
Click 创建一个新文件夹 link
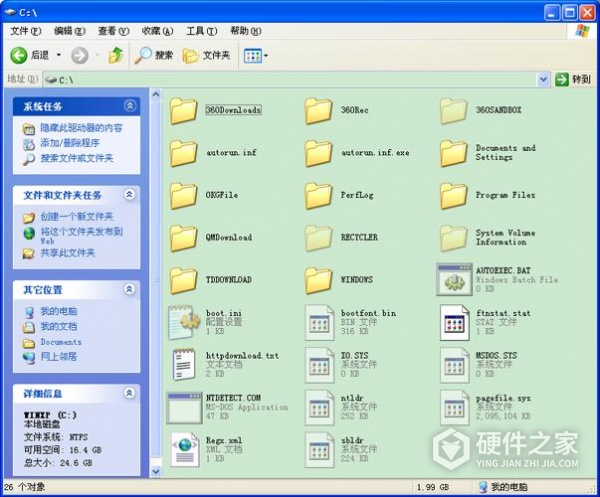coord(77,217)
